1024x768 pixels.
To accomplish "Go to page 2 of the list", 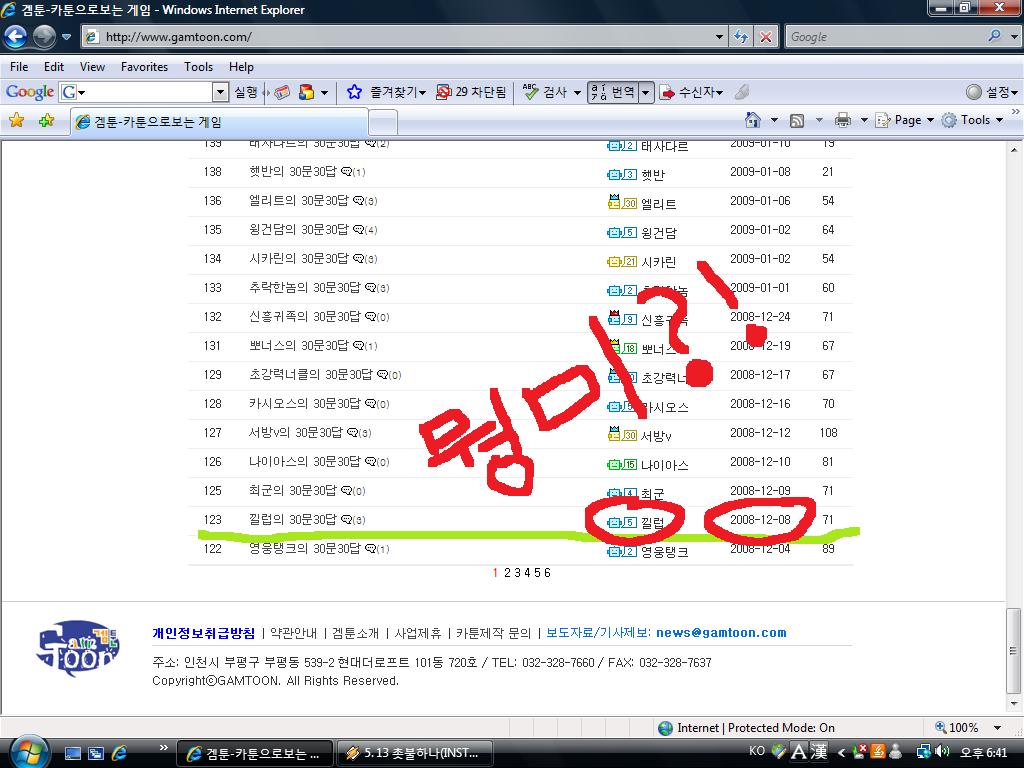I will (x=506, y=573).
